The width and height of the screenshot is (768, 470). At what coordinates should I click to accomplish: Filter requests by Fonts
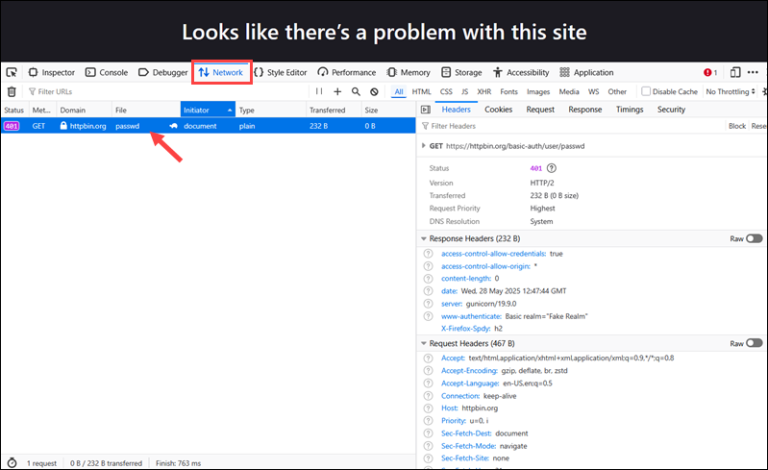click(x=509, y=92)
